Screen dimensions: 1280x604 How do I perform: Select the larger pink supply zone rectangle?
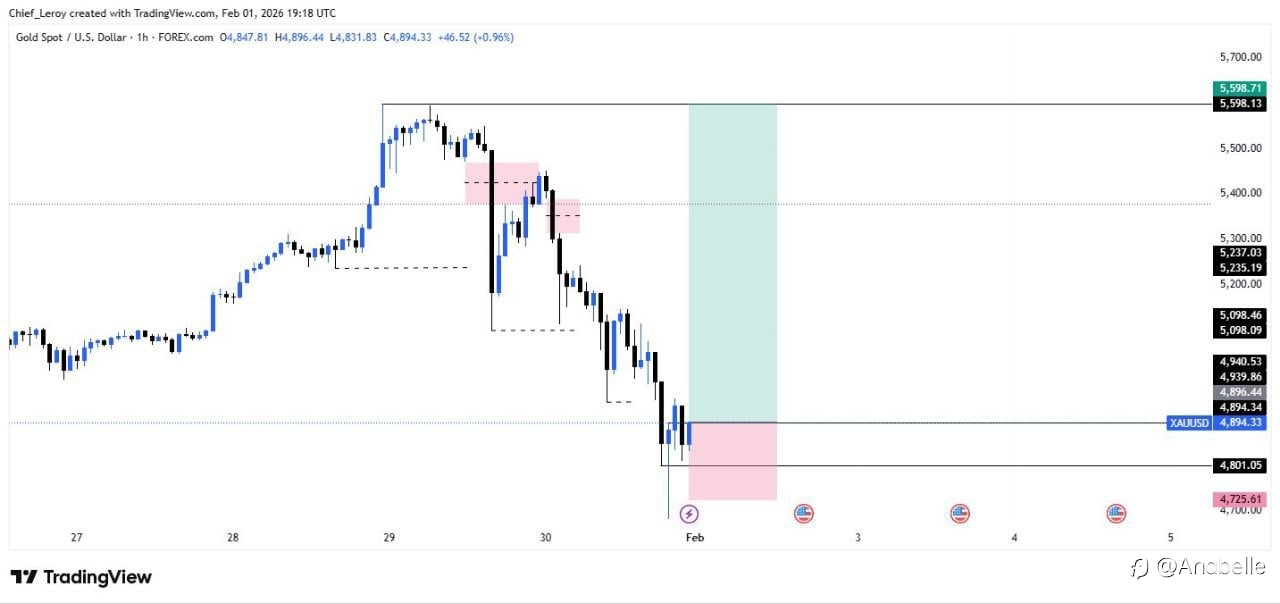(x=501, y=183)
